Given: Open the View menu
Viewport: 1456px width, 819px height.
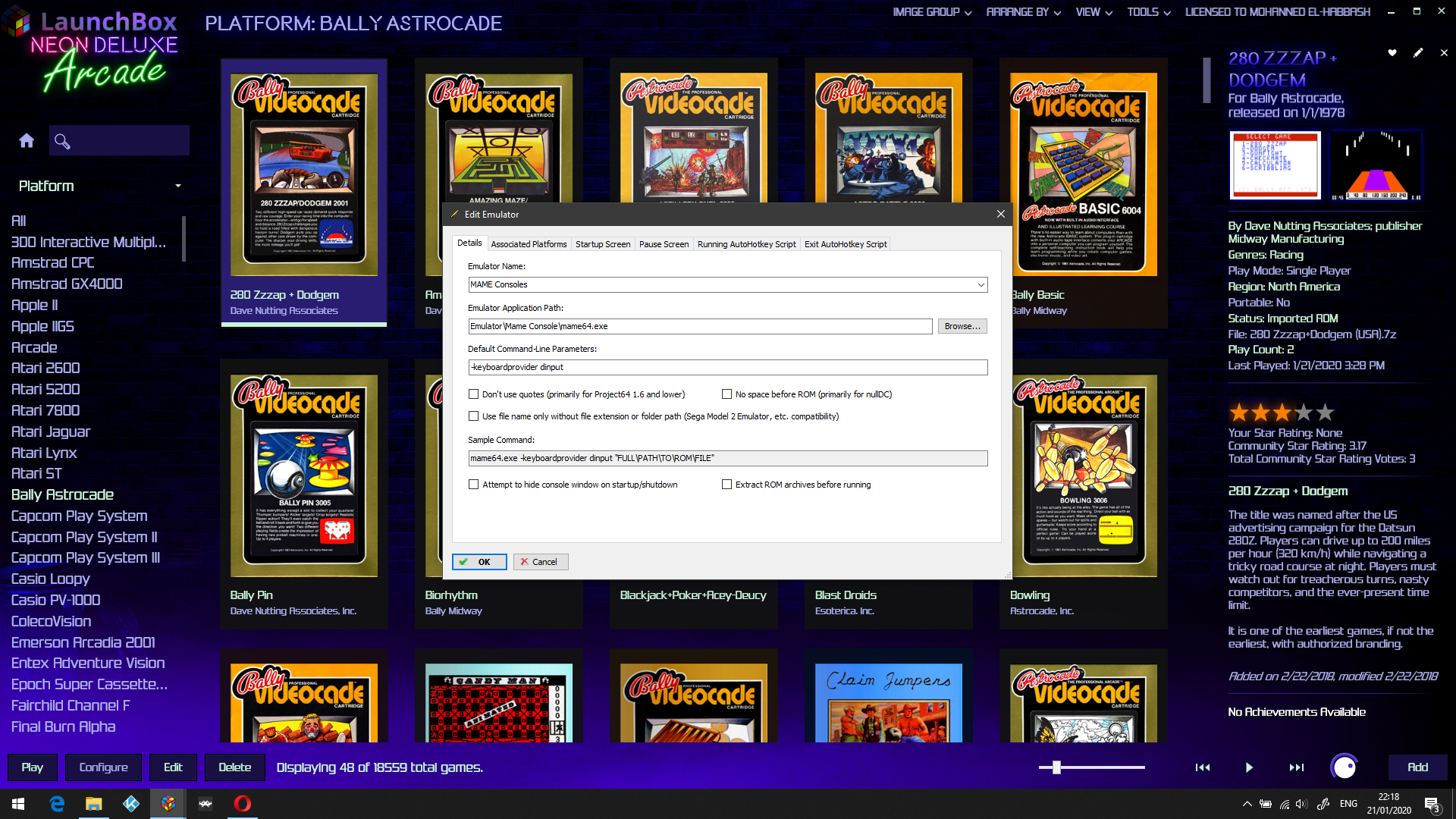Looking at the screenshot, I should [1094, 12].
